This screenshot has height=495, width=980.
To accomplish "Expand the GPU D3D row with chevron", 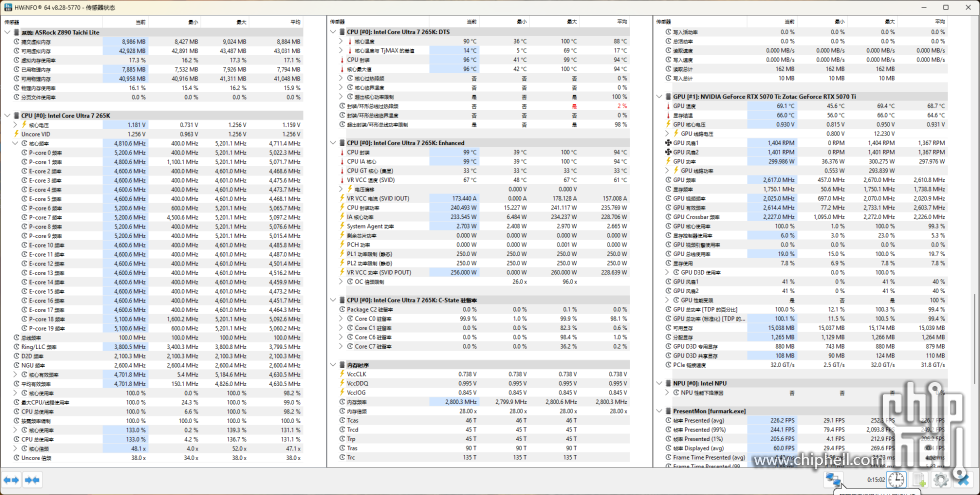I will tap(667, 272).
